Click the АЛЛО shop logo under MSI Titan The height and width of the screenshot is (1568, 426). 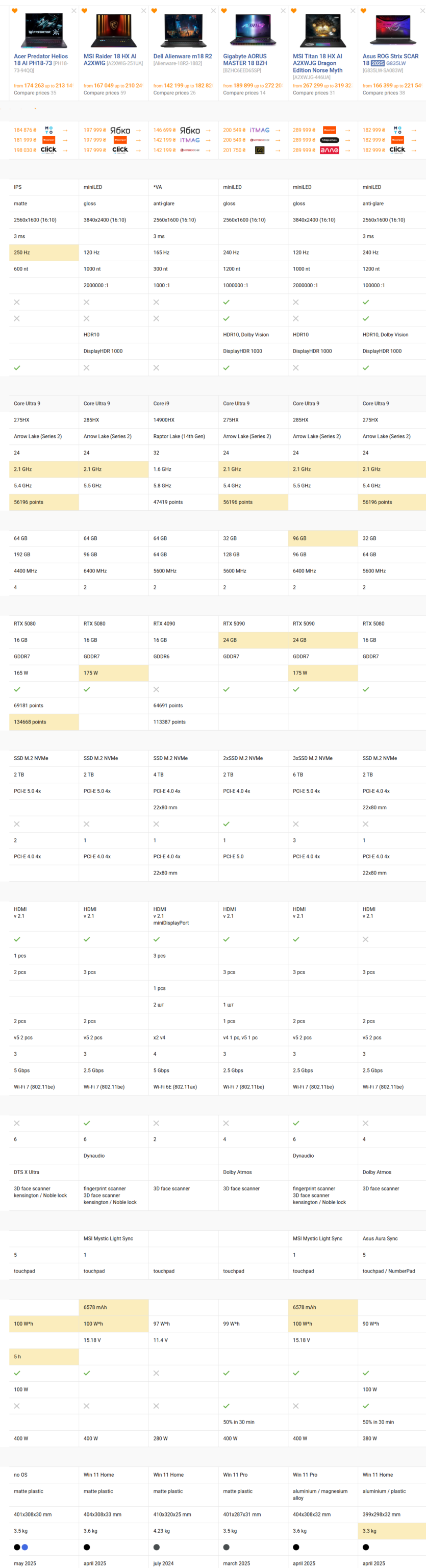click(x=329, y=150)
